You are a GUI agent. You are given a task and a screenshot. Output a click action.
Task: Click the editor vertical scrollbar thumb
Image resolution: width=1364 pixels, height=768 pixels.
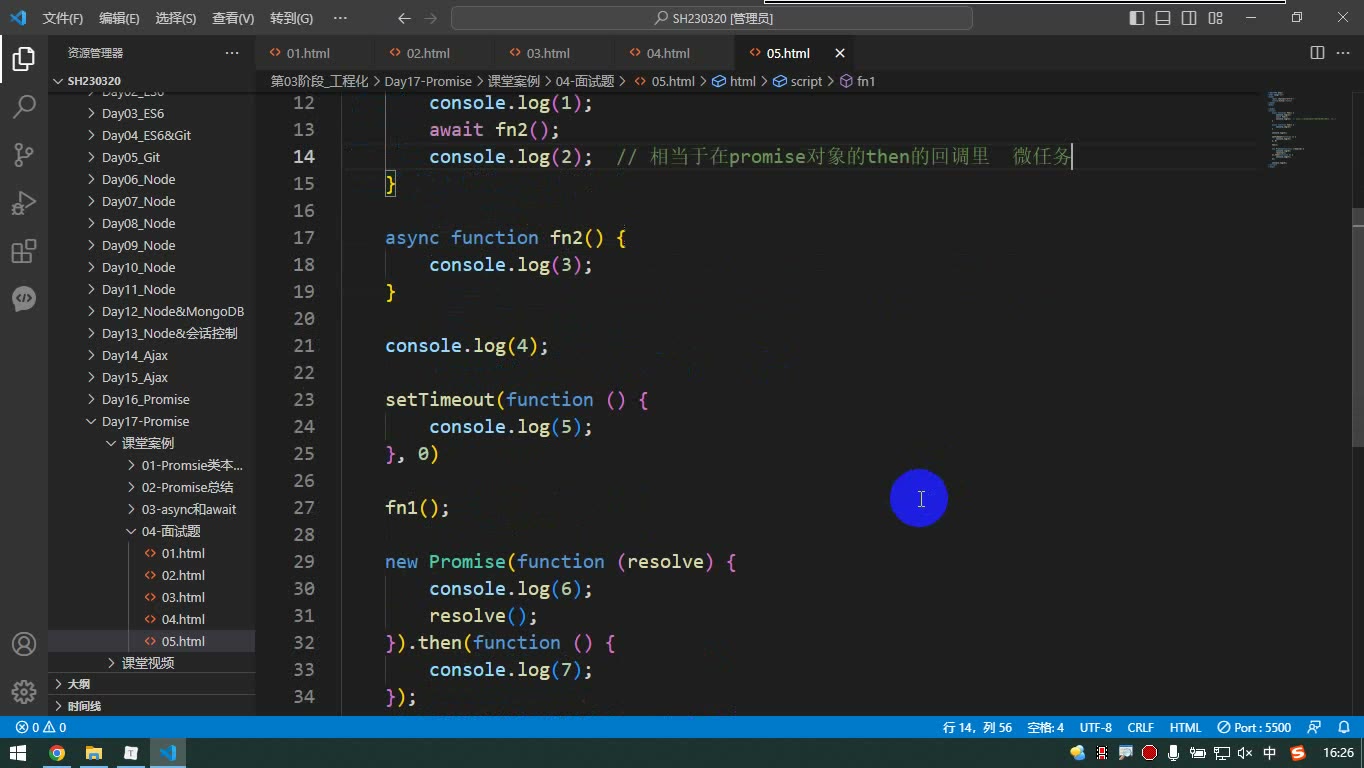(x=1357, y=328)
